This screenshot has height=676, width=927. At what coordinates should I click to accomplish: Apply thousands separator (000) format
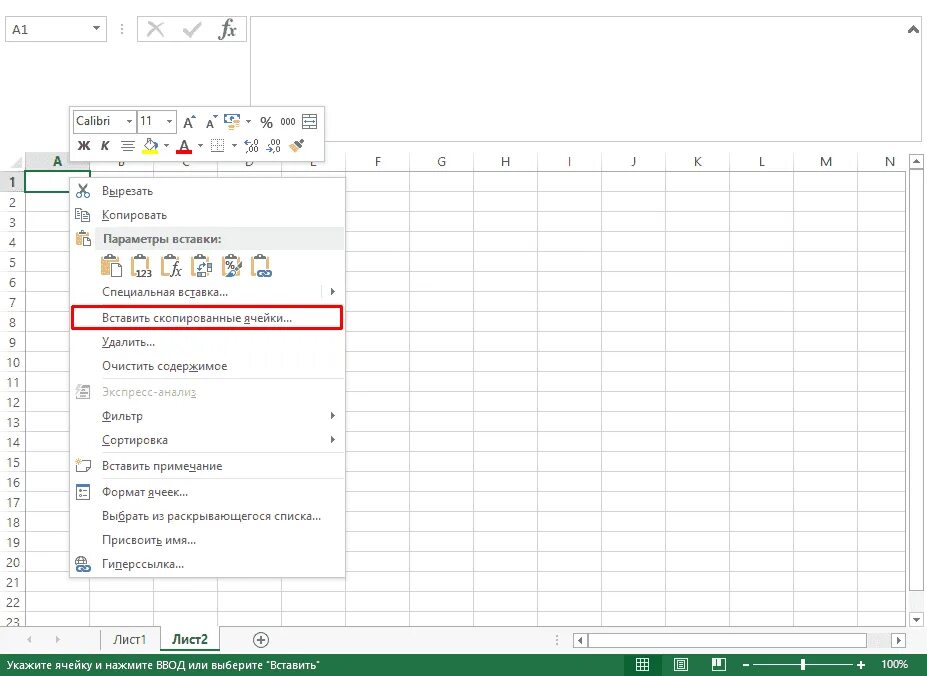click(288, 122)
